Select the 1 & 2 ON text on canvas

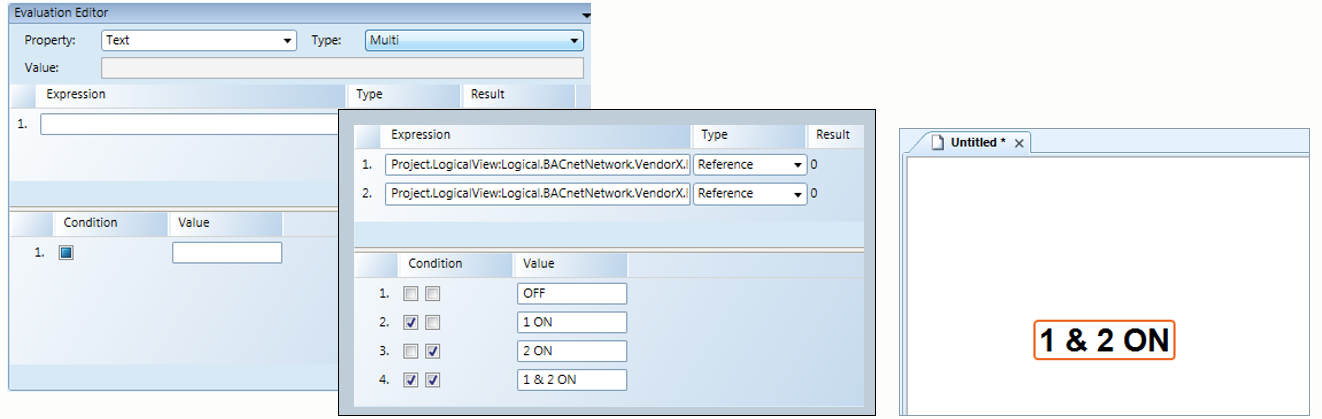(x=1104, y=341)
